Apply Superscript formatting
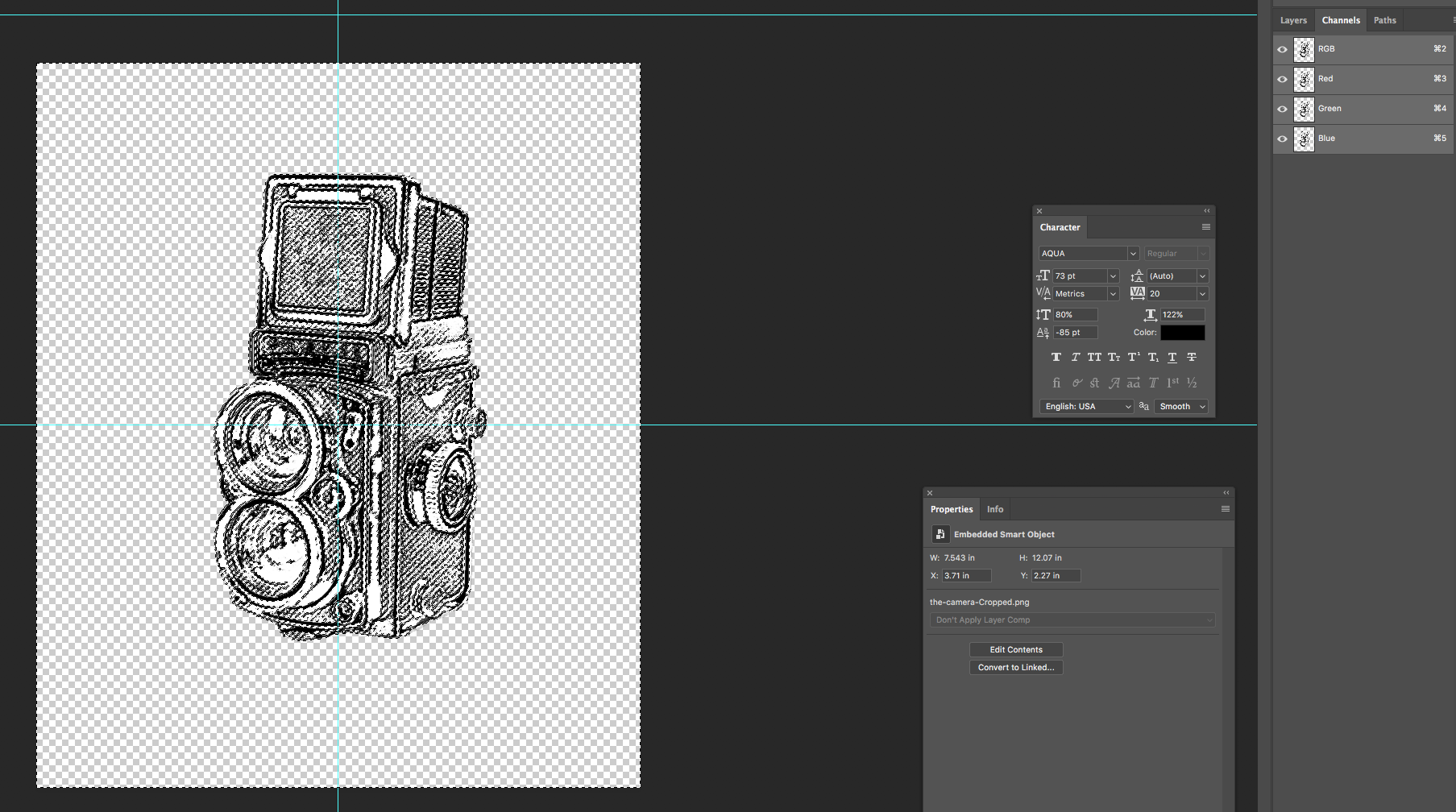This screenshot has width=1456, height=812. pyautogui.click(x=1133, y=357)
